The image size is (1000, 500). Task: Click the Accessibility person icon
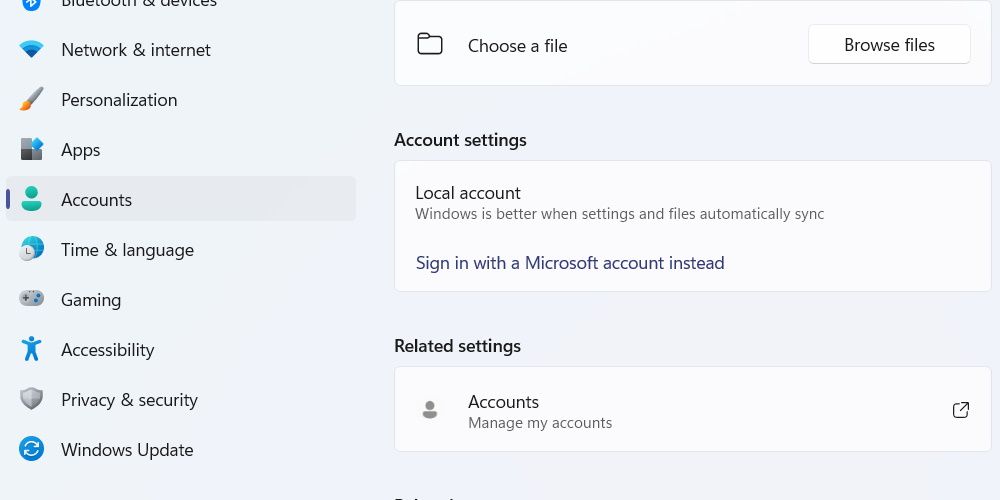pyautogui.click(x=32, y=349)
